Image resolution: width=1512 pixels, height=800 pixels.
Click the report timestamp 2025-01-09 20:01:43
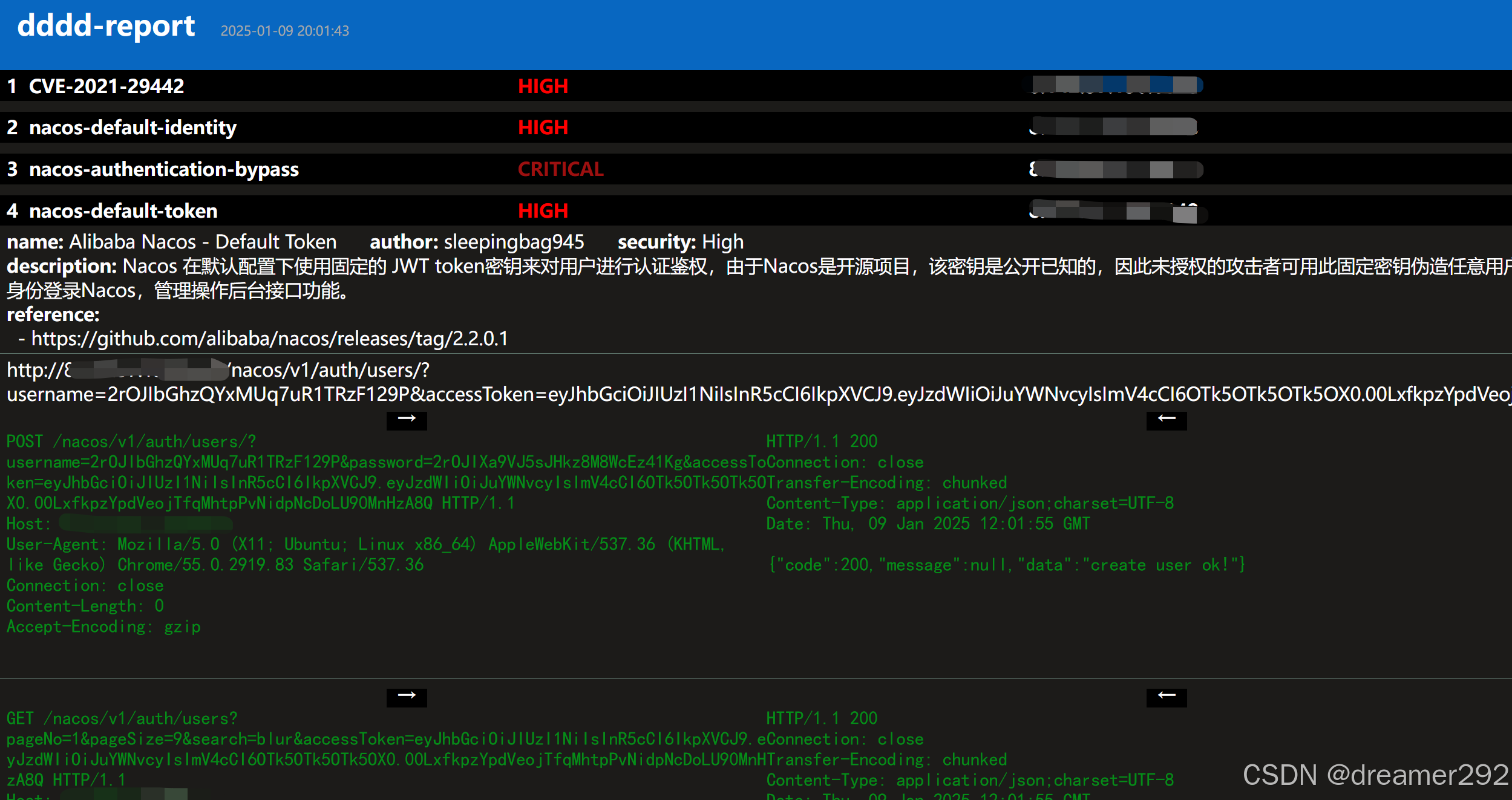(284, 31)
